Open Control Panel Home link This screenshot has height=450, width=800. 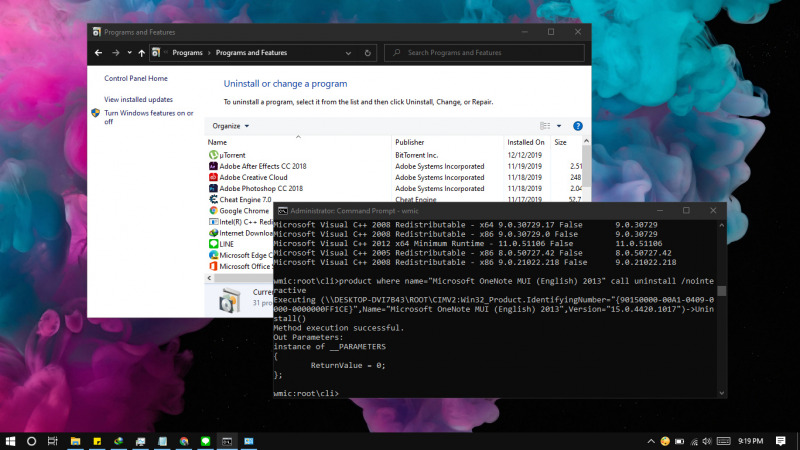click(136, 79)
